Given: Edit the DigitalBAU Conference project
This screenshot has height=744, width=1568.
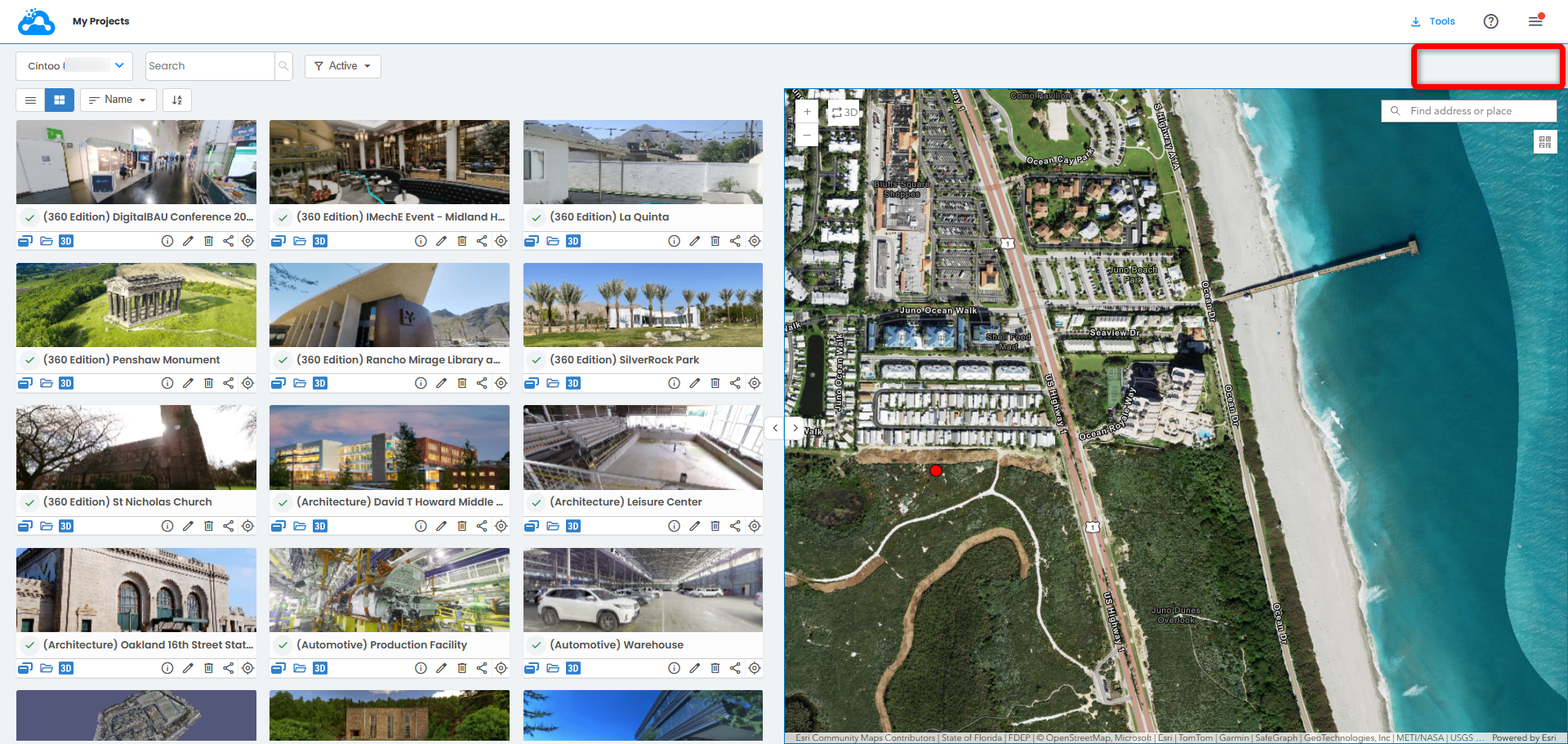Looking at the screenshot, I should point(188,241).
